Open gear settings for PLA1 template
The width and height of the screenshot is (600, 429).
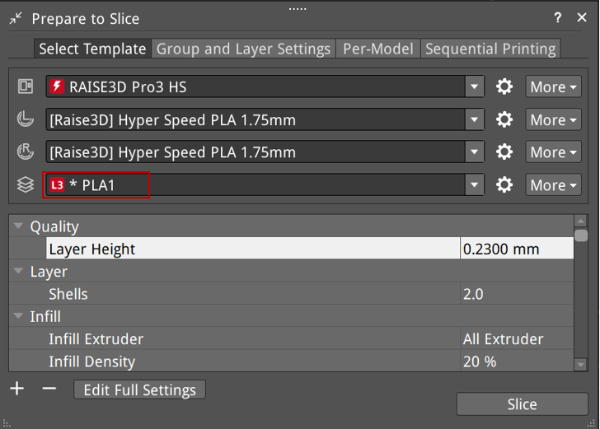[505, 185]
